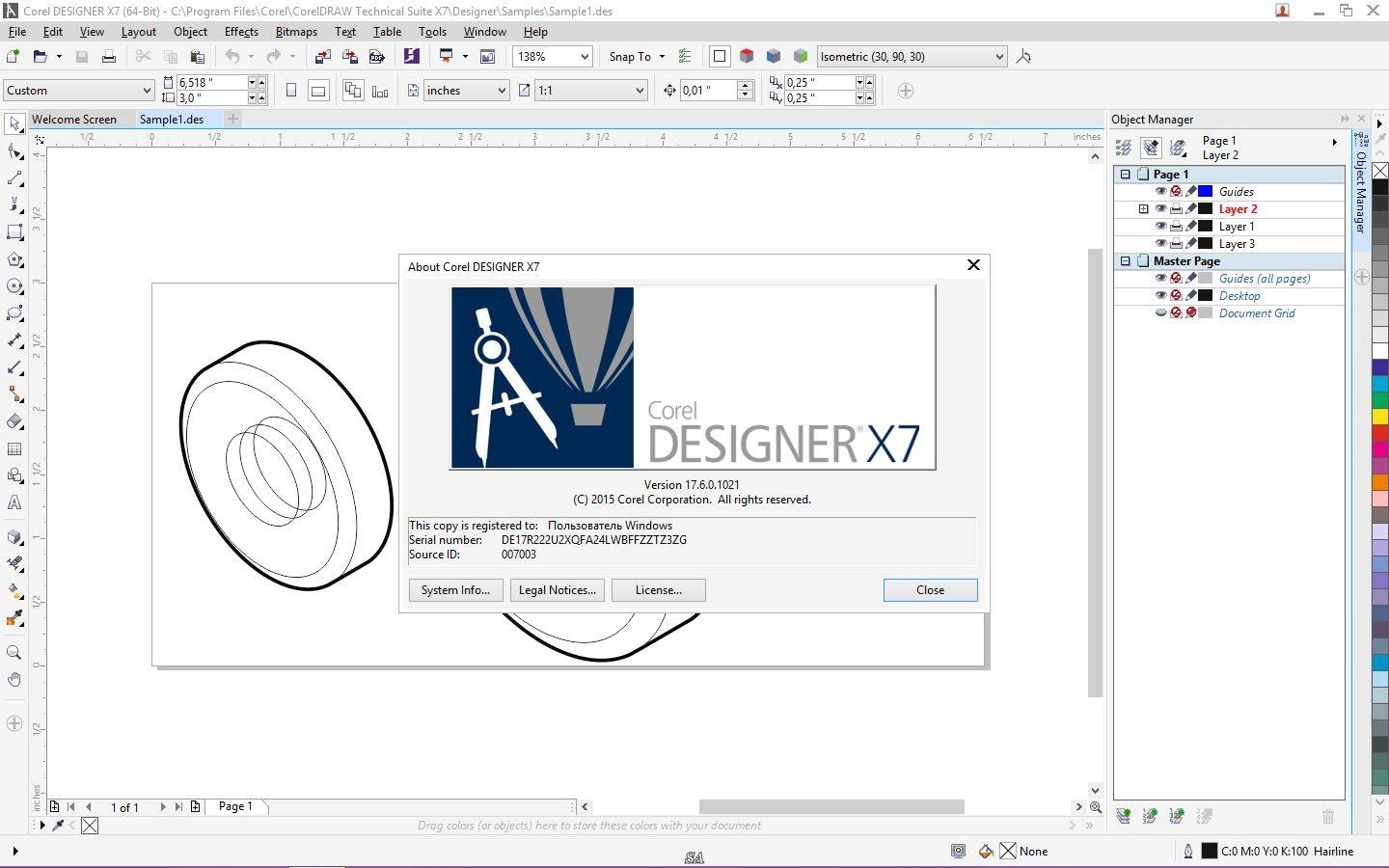
Task: Click the nudge distance 0,01 field
Action: (x=708, y=91)
